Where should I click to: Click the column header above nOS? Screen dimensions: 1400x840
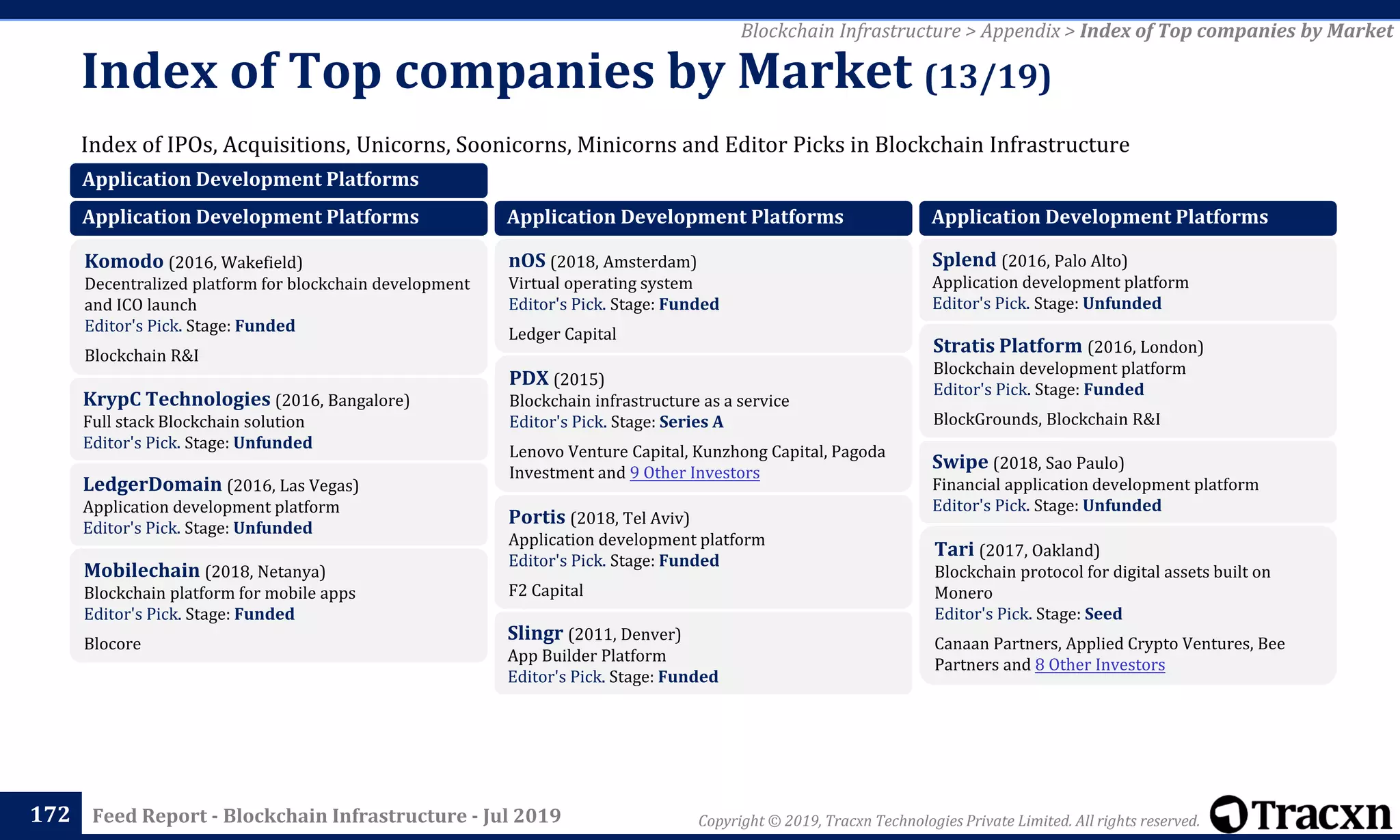click(703, 217)
